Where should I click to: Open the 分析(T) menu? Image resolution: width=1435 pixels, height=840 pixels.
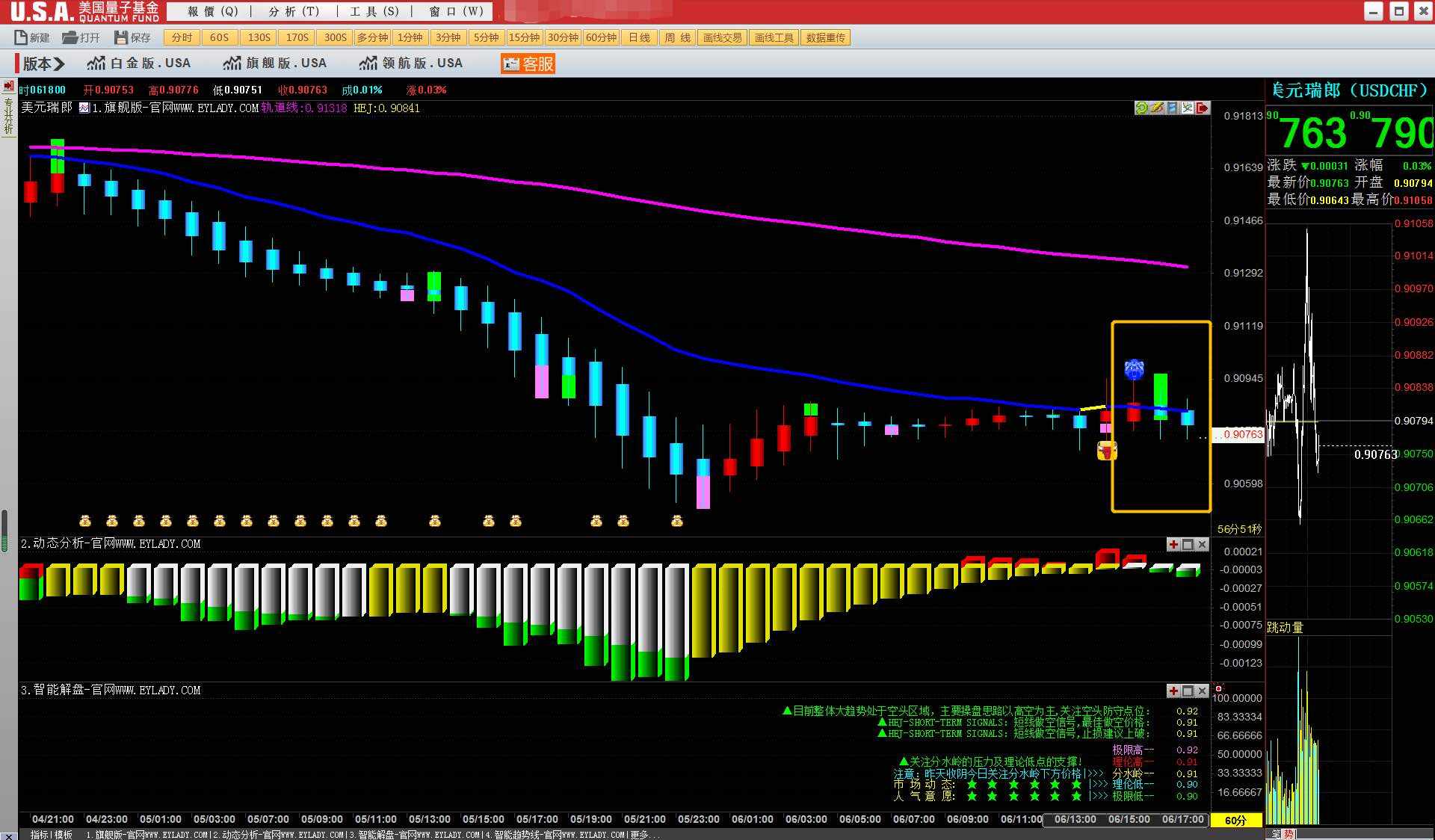coord(294,11)
